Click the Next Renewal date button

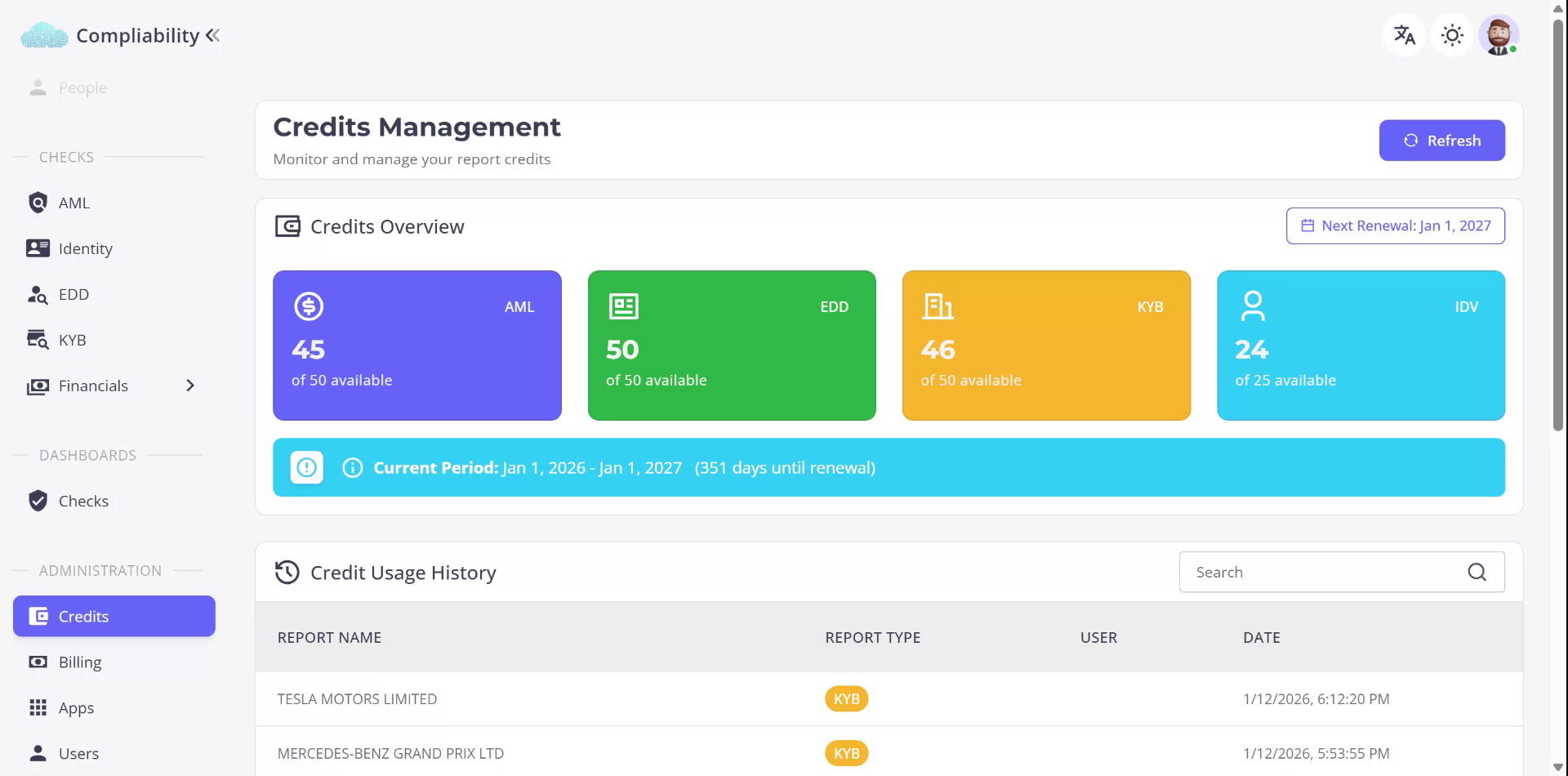(x=1395, y=225)
